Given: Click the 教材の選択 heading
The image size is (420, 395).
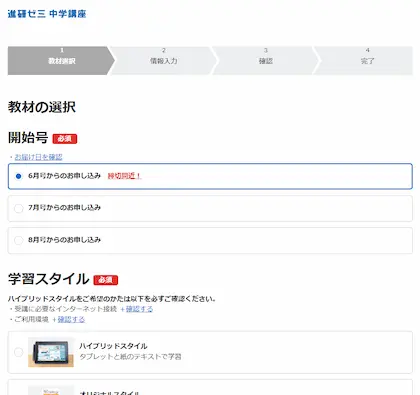Looking at the screenshot, I should click(42, 107).
